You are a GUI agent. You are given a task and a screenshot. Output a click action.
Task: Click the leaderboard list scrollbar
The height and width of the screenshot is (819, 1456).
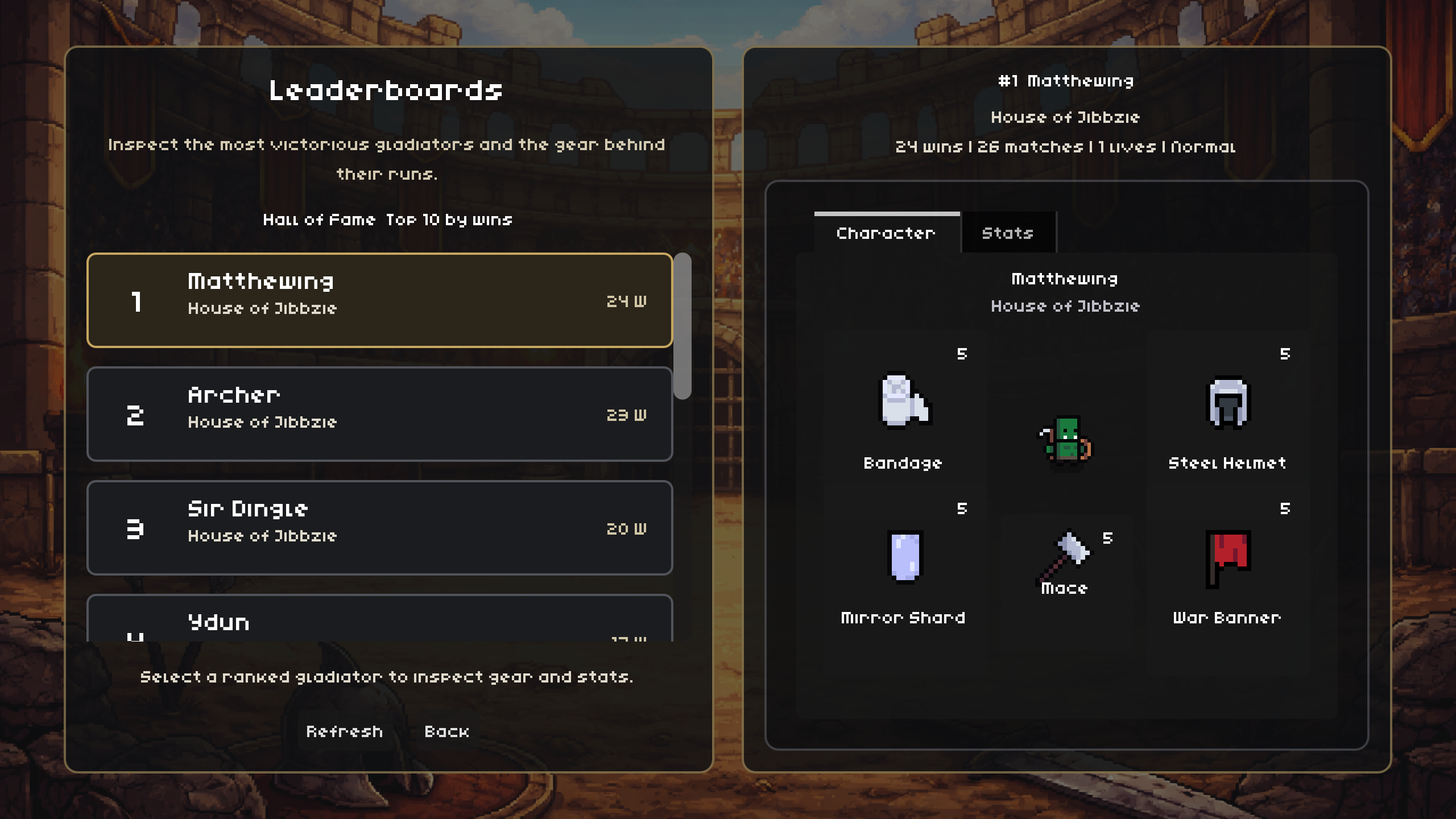click(682, 326)
